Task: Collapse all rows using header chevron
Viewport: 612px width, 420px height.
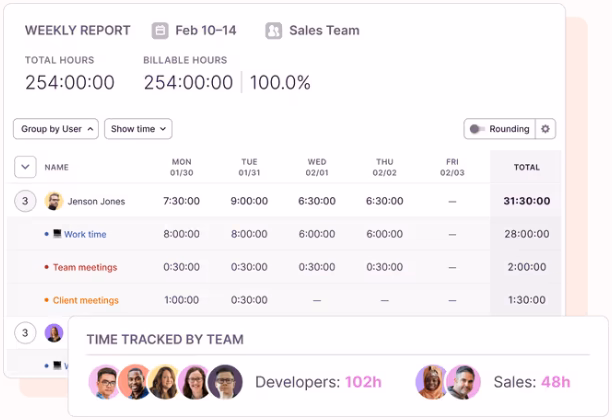Action: (x=25, y=167)
